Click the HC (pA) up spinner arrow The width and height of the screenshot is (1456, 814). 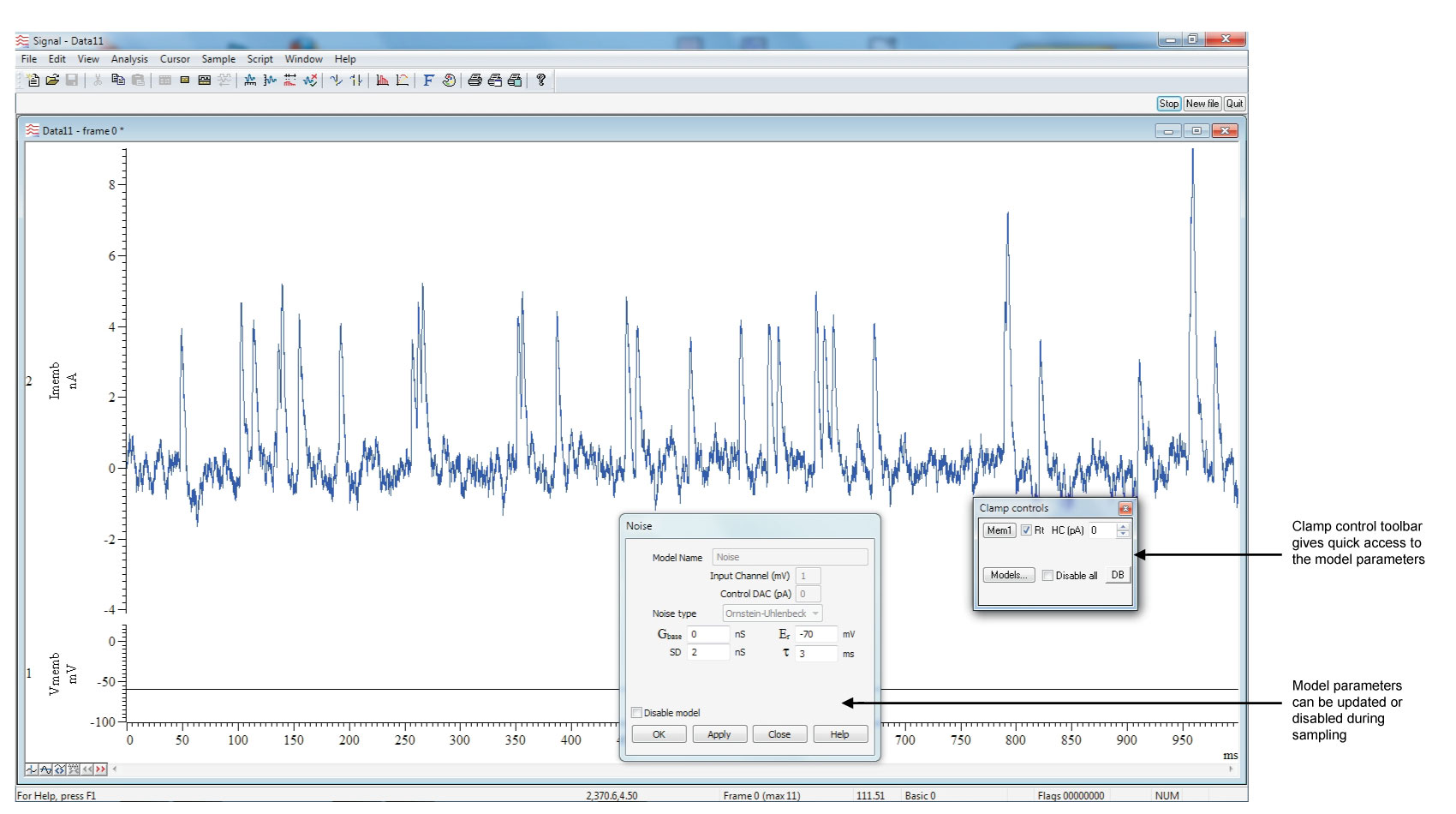pos(1123,526)
